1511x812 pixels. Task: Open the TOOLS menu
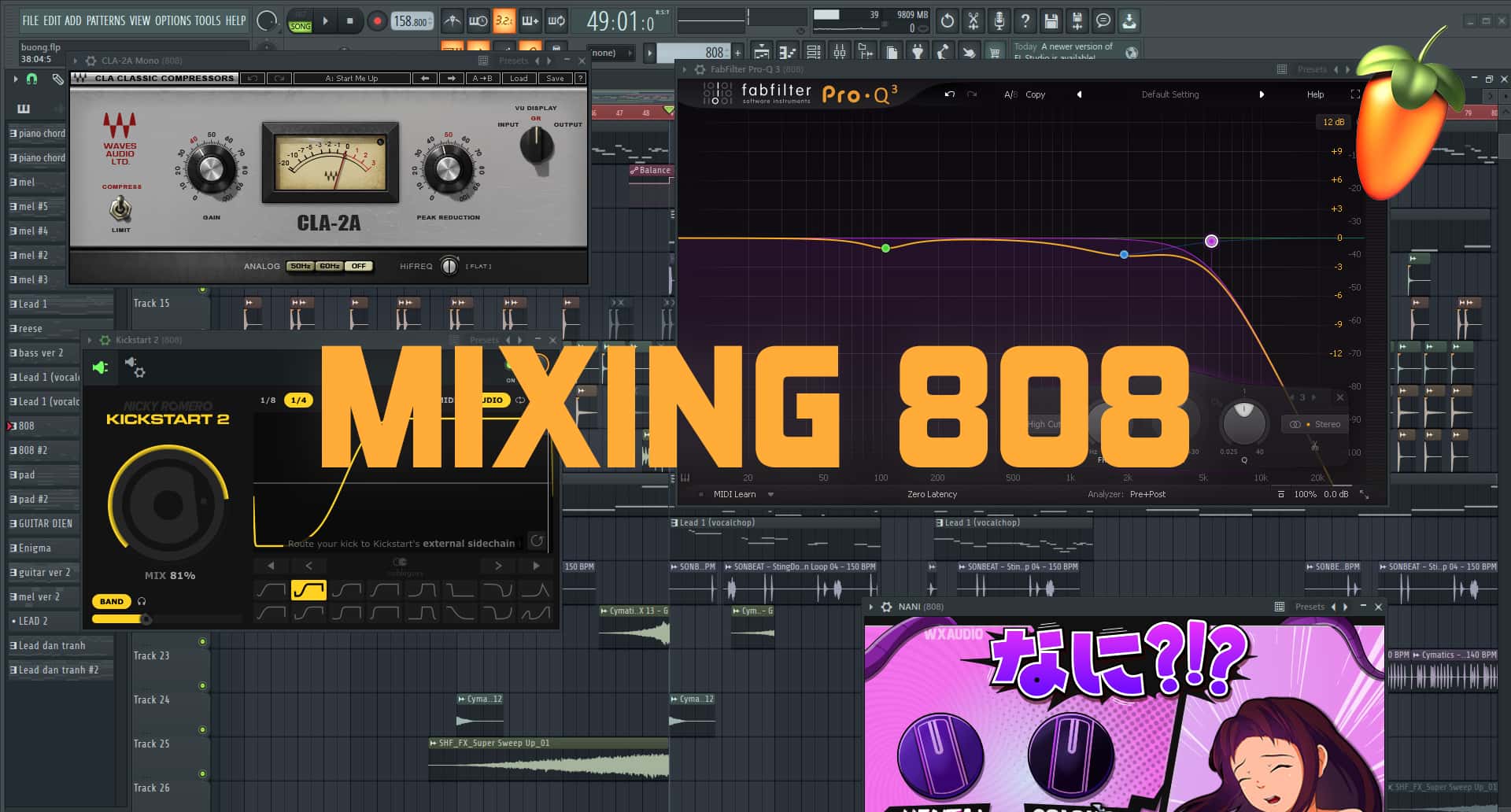point(208,20)
